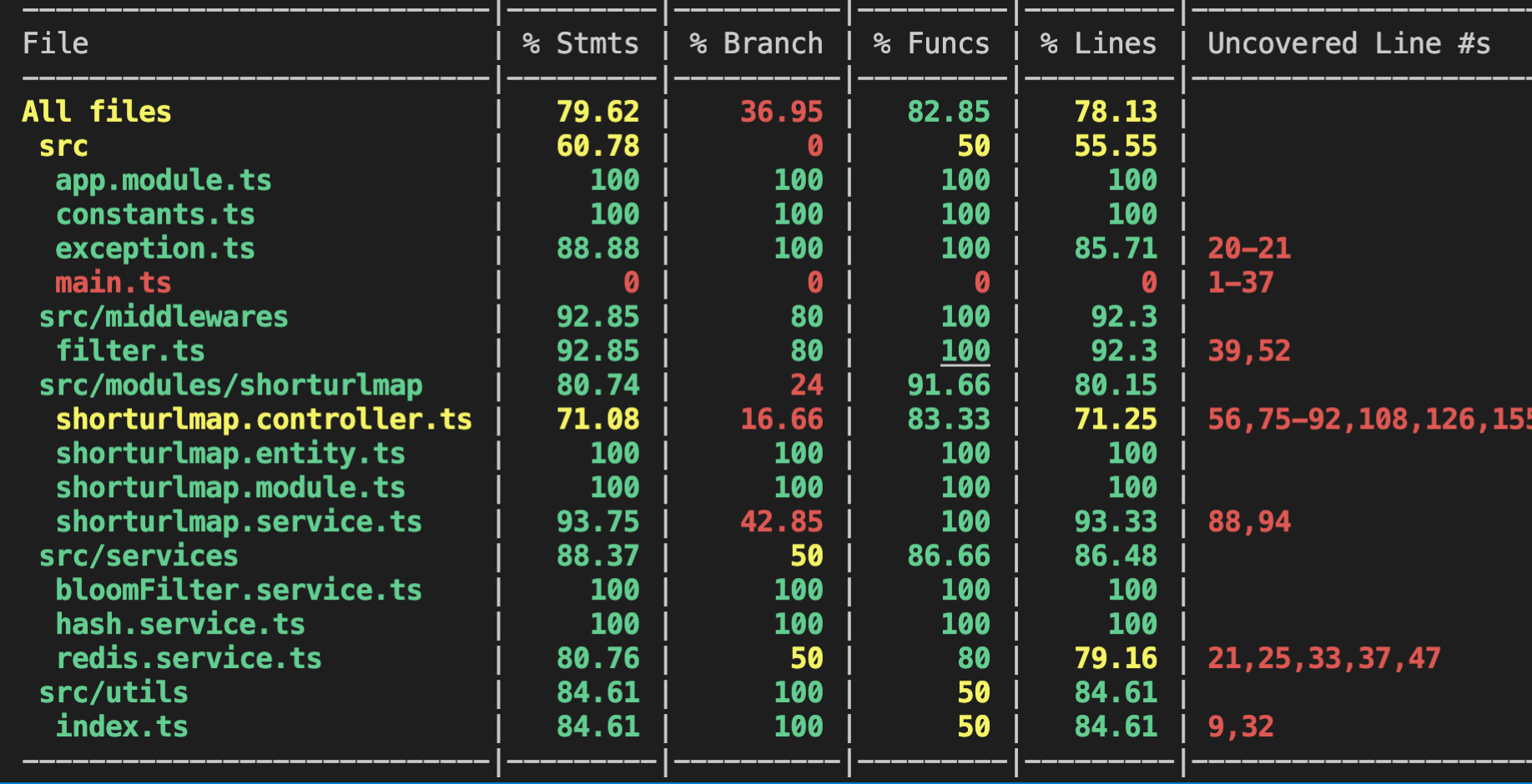This screenshot has height=784, width=1532.
Task: Select the exception.ts file name
Action: [x=155, y=249]
